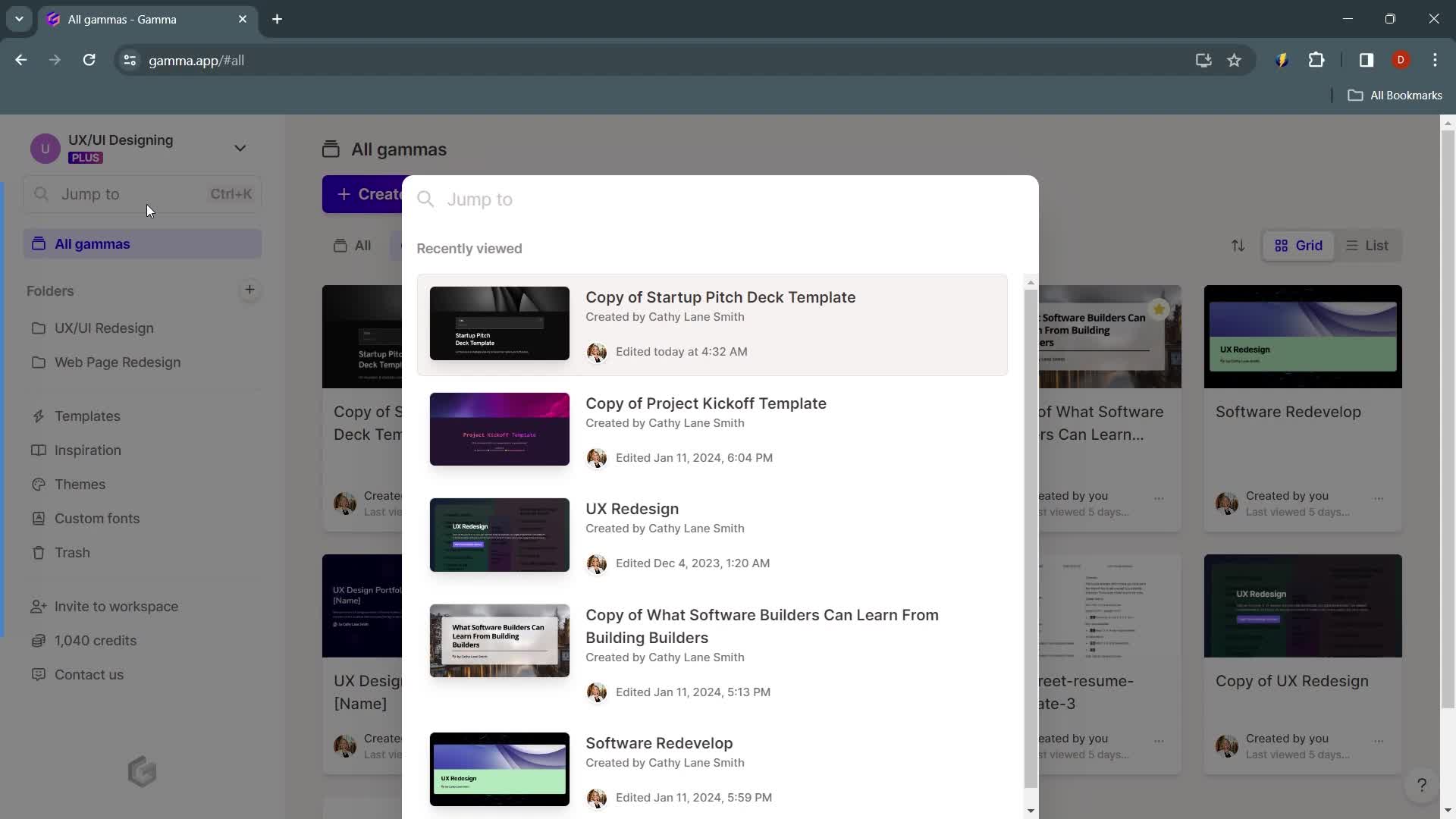Screen dimensions: 1456x819
Task: Open Copy of UX Redesign card in grid
Action: tap(1303, 664)
